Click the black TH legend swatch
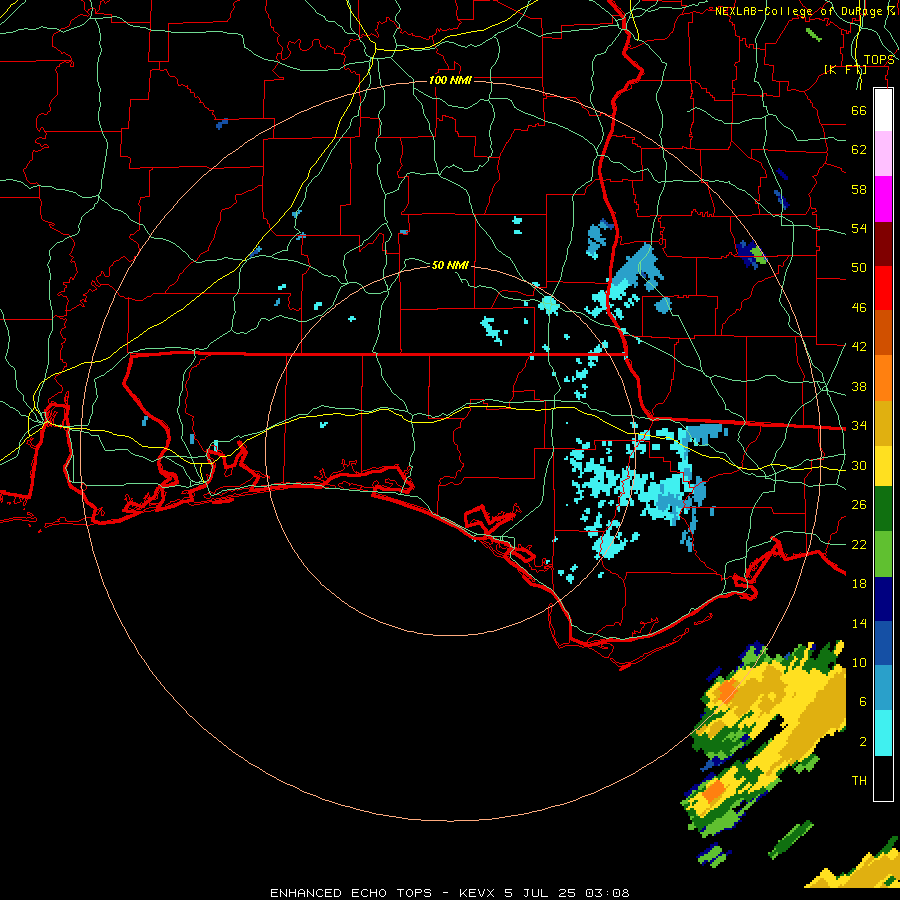 [x=883, y=778]
